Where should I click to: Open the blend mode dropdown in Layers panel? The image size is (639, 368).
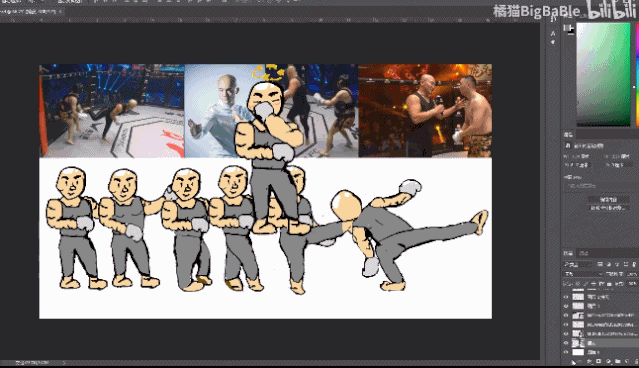coord(583,274)
